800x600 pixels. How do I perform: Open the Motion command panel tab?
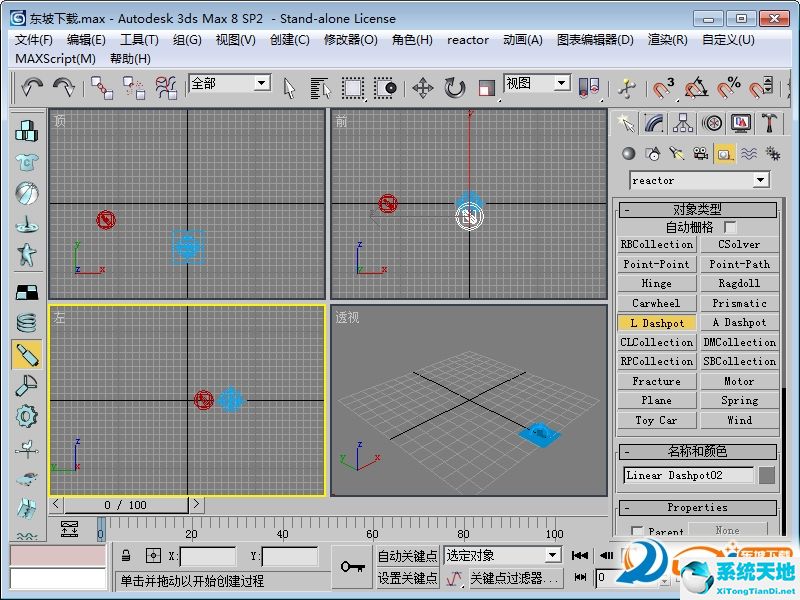[712, 123]
